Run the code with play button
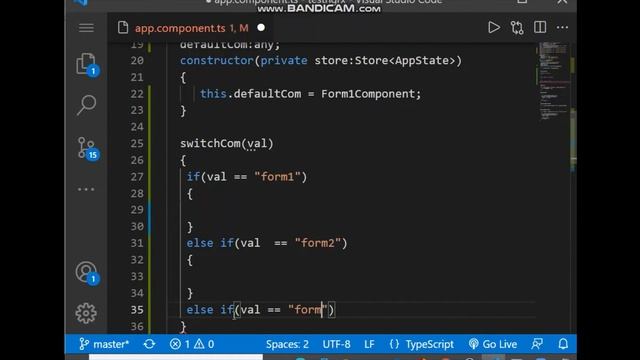Viewport: 640px width, 360px height. tap(494, 27)
